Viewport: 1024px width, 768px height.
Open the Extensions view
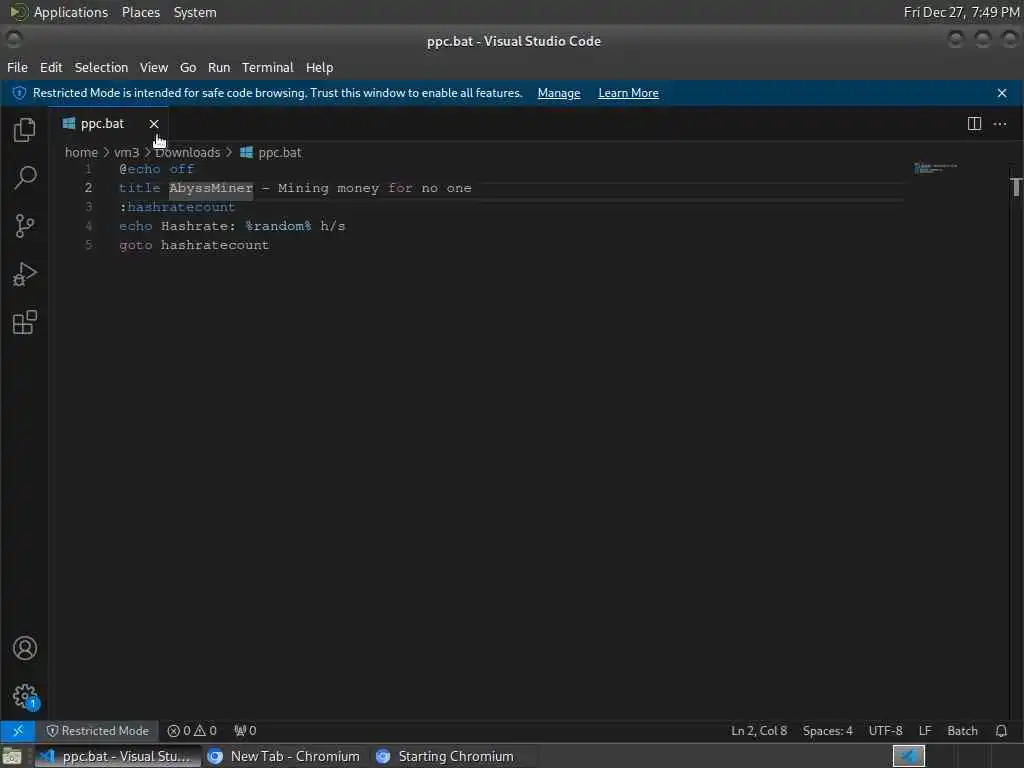tap(25, 323)
